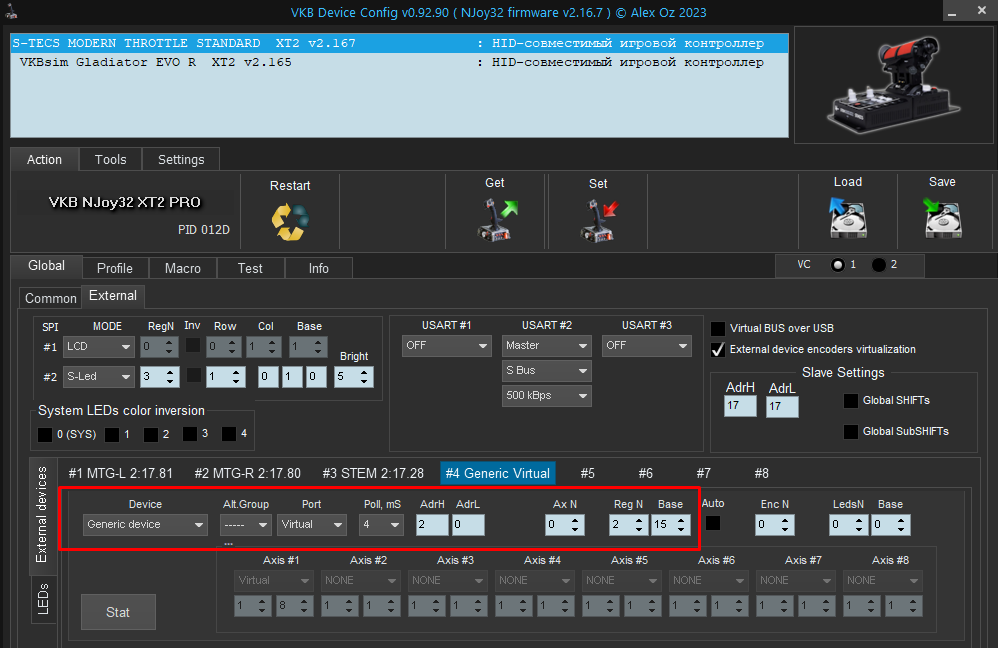Screen dimensions: 998x648
Task: Select VKBsim Gladiator EVO R device row
Action: tap(400, 62)
